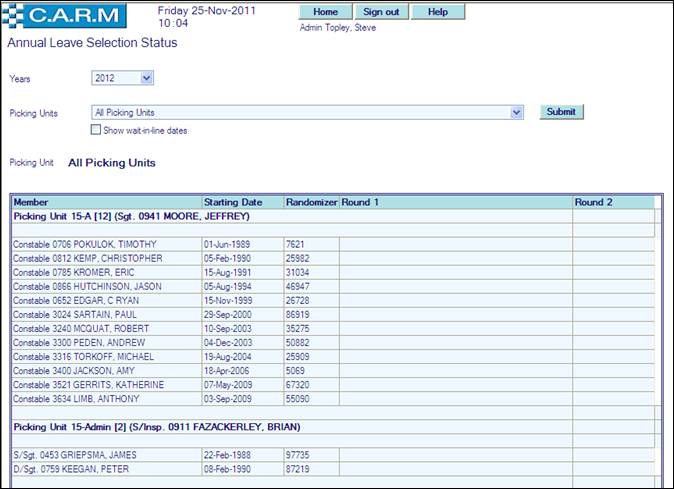Open the Home page button
Image resolution: width=674 pixels, height=489 pixels.
(325, 12)
